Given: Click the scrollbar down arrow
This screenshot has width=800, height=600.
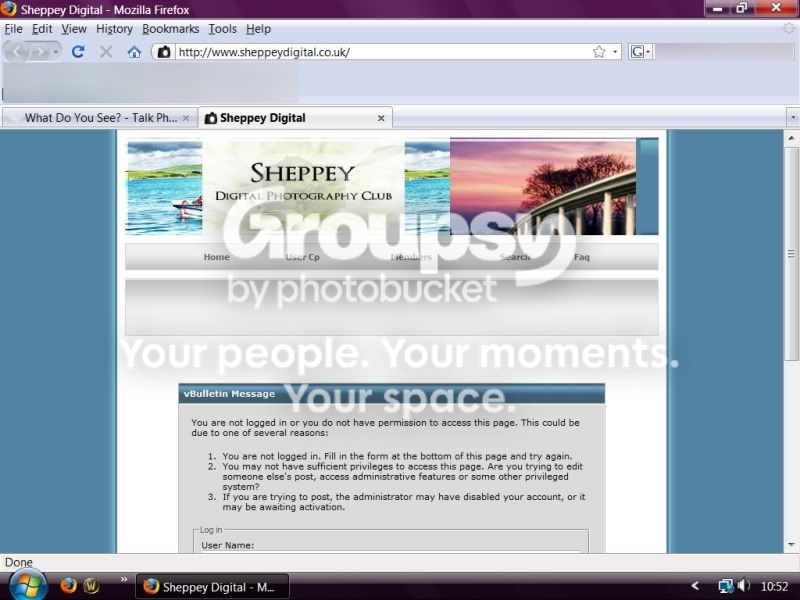Looking at the screenshot, I should pyautogui.click(x=791, y=545).
